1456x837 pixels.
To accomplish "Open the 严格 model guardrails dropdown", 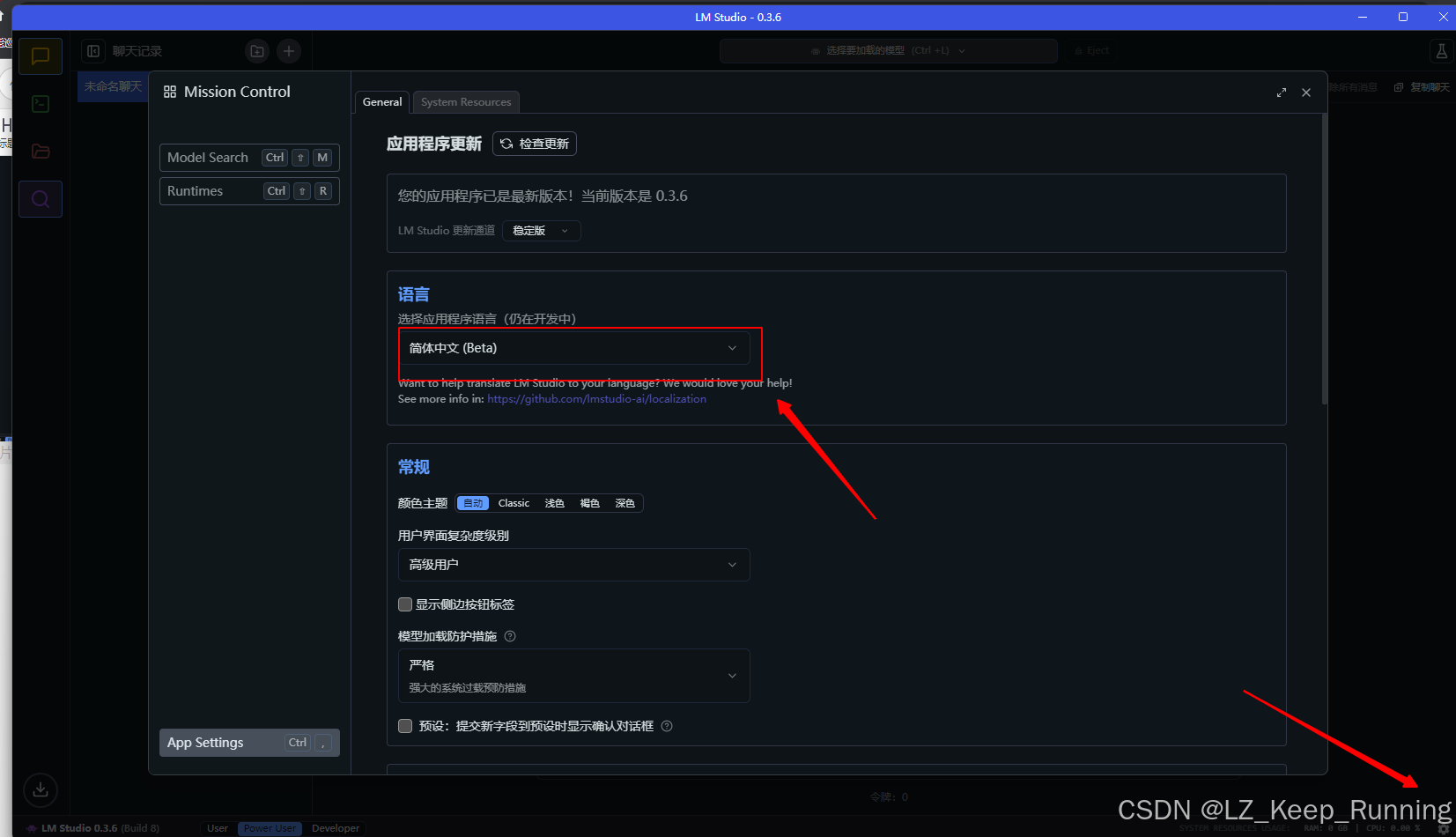I will (x=574, y=676).
